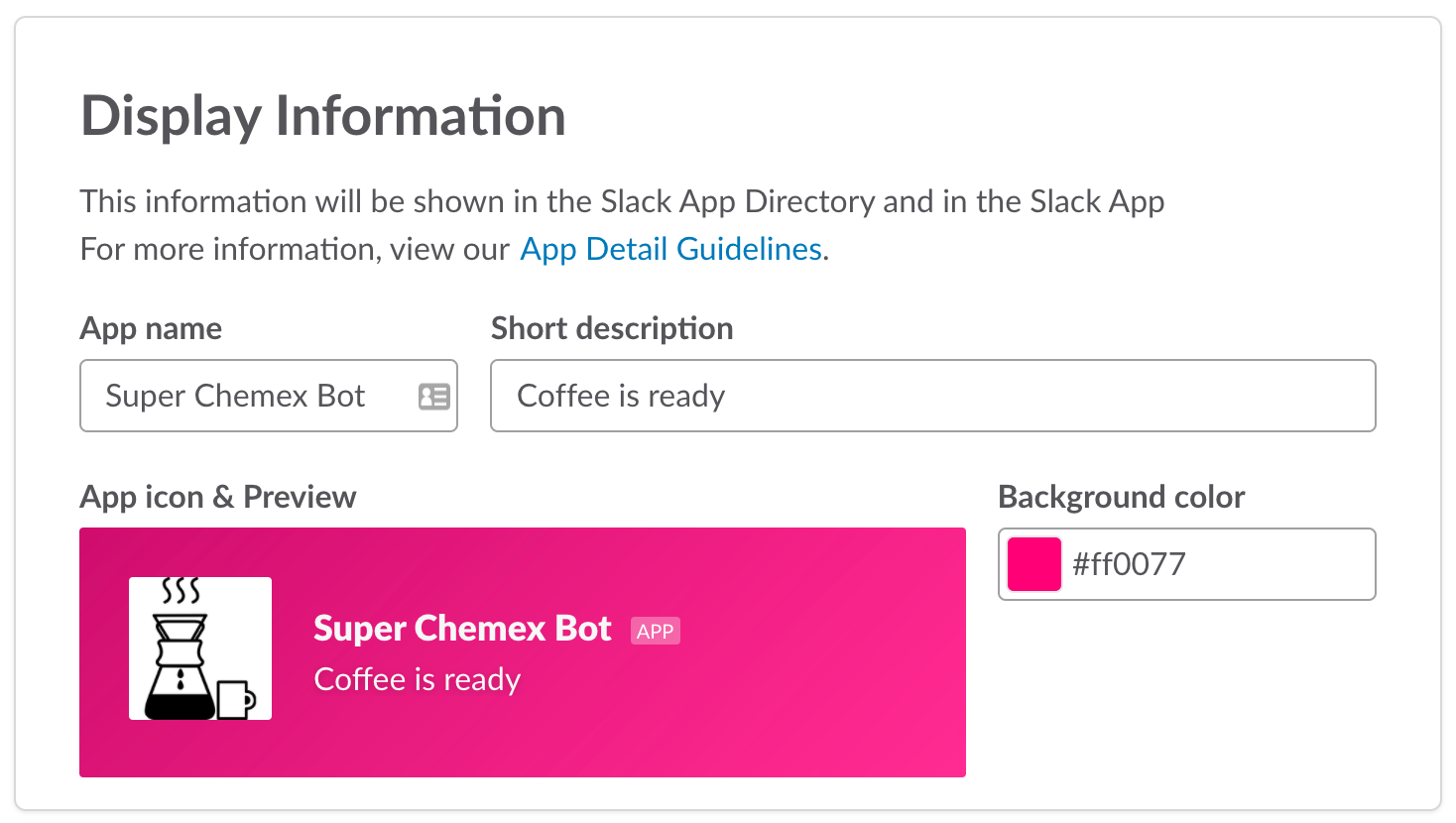Click the Short description text field
Viewport: 1456px width, 823px height.
tap(932, 397)
